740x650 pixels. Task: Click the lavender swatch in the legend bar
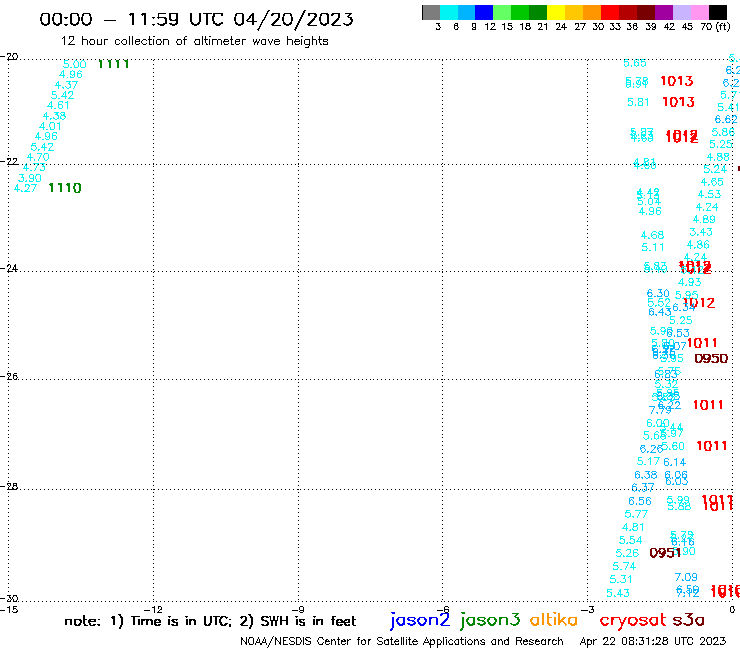click(682, 12)
